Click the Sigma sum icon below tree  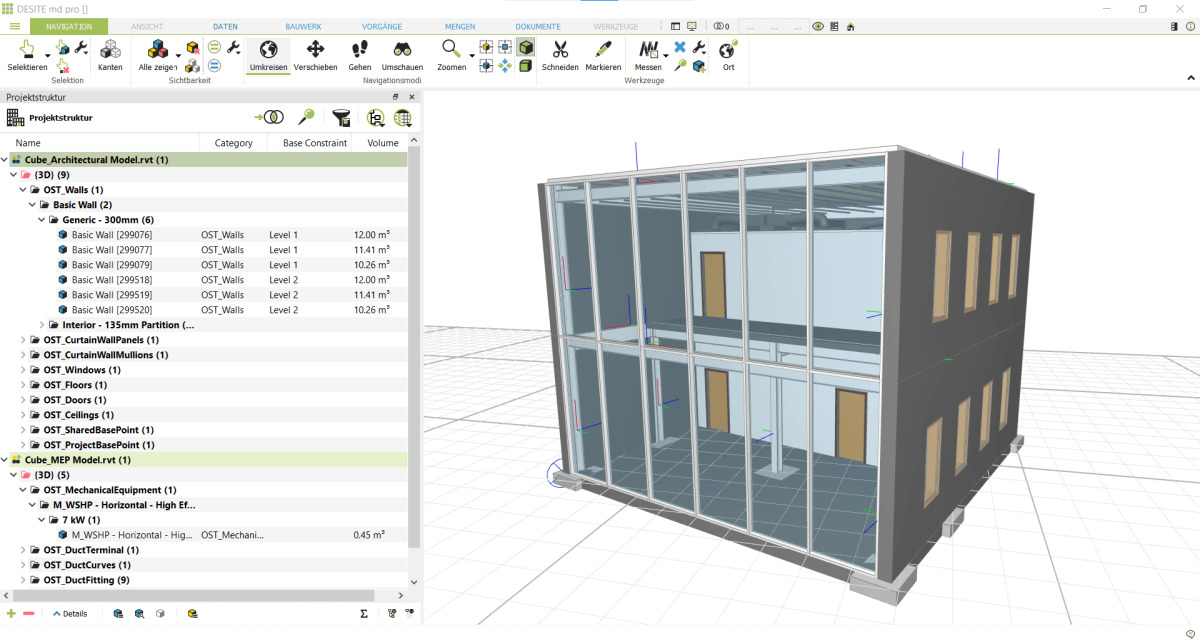pos(364,613)
